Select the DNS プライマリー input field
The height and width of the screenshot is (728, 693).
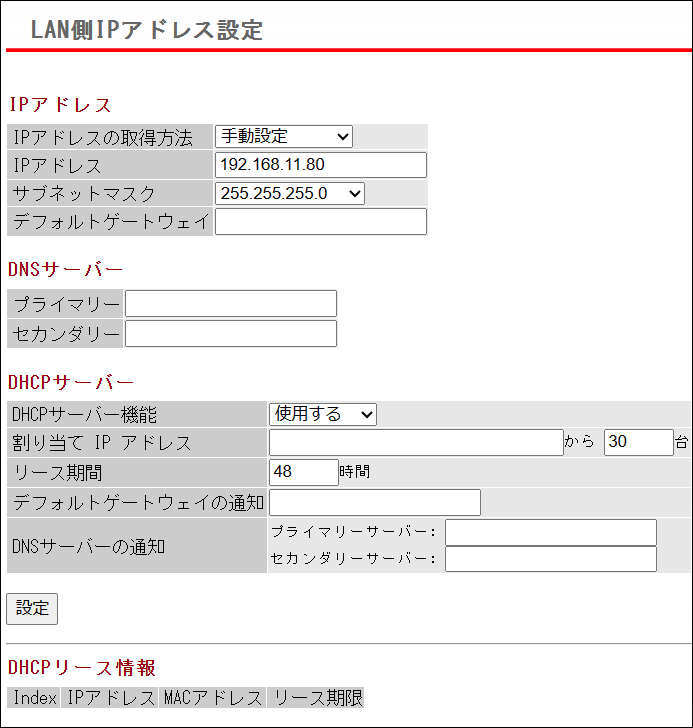coord(230,304)
